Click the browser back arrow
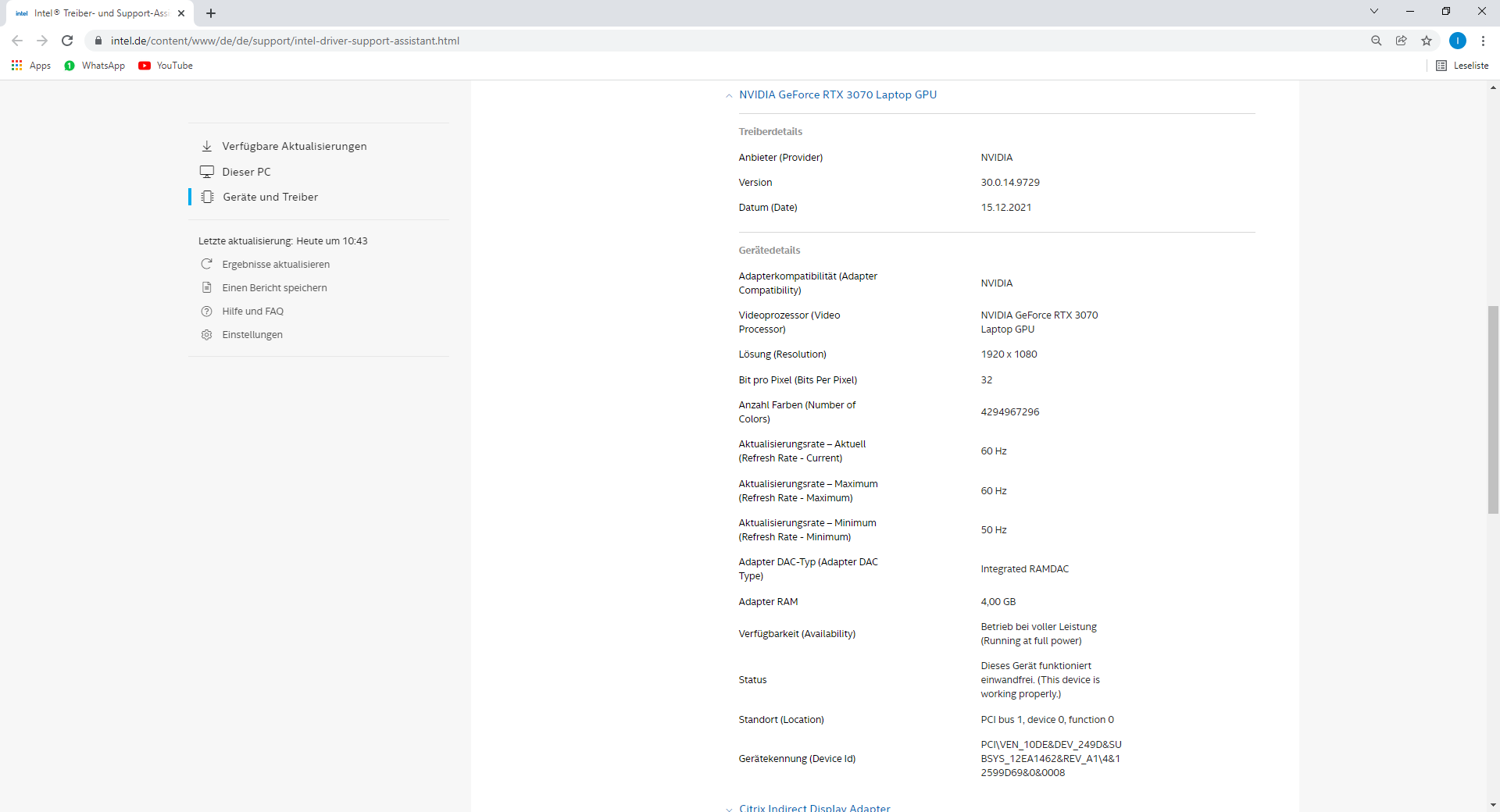Image resolution: width=1500 pixels, height=812 pixels. 17,41
